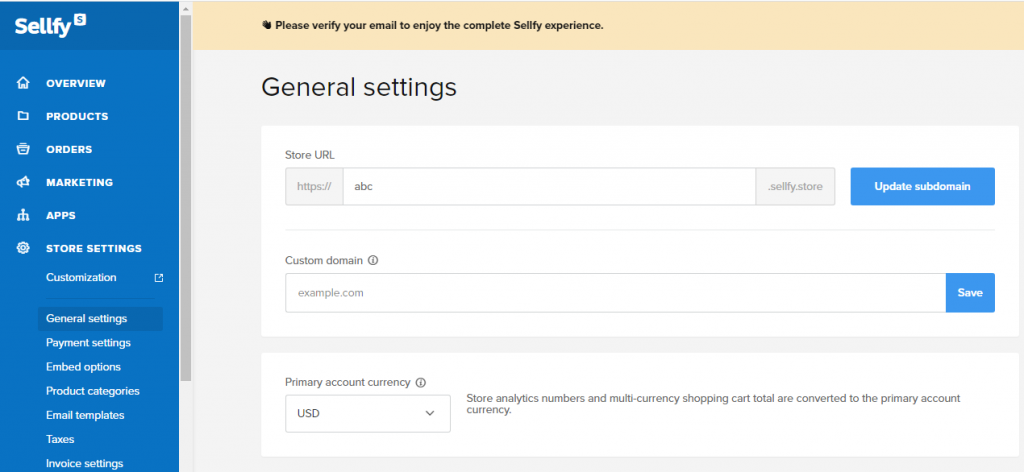The height and width of the screenshot is (472, 1024).
Task: Go to Embed options
Action: point(84,367)
